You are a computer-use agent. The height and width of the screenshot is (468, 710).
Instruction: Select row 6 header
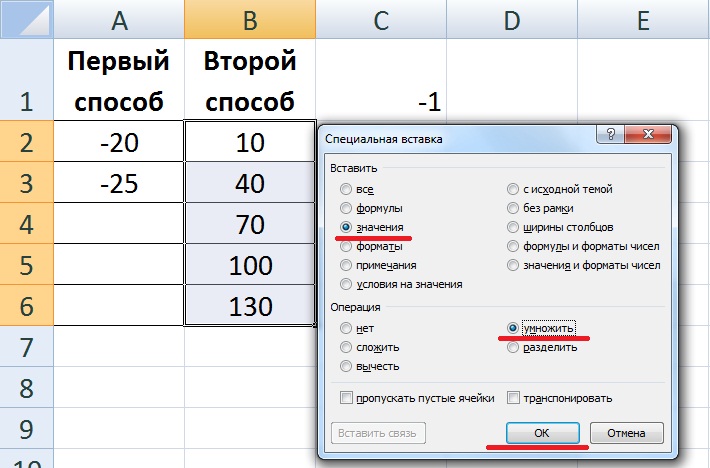tap(27, 305)
